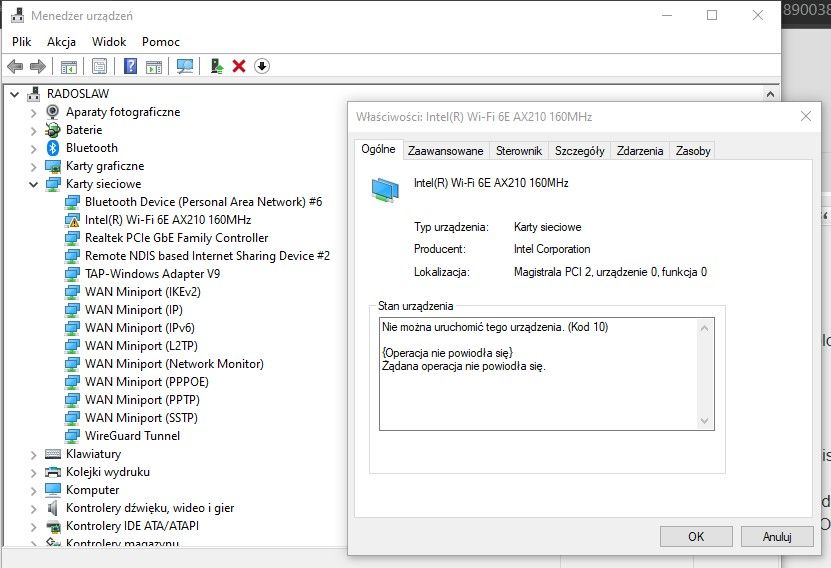Viewport: 831px width, 568px height.
Task: Open the Akcja menu
Action: point(61,42)
